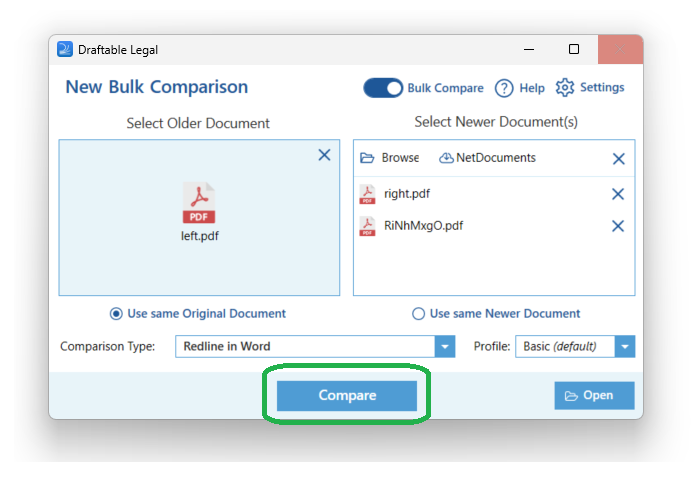This screenshot has height=480, width=692.
Task: Click the Bulk Compare label text
Action: point(445,88)
